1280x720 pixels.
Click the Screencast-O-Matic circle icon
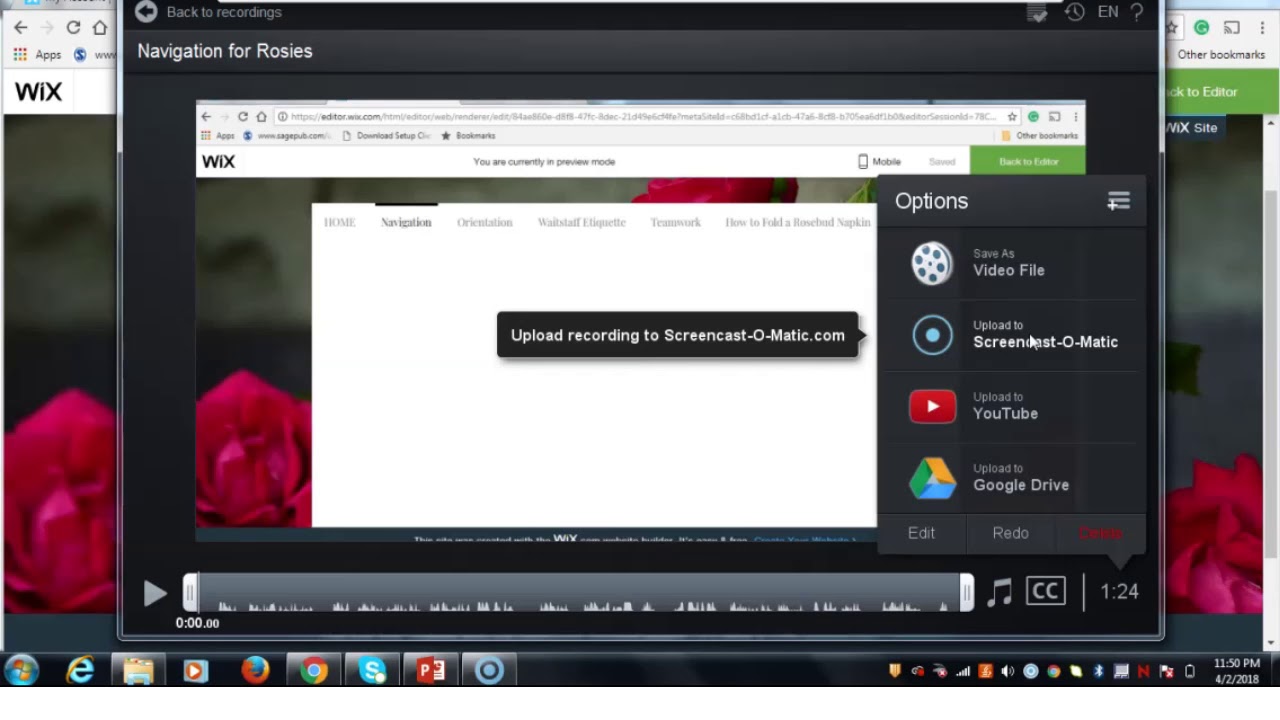(932, 335)
